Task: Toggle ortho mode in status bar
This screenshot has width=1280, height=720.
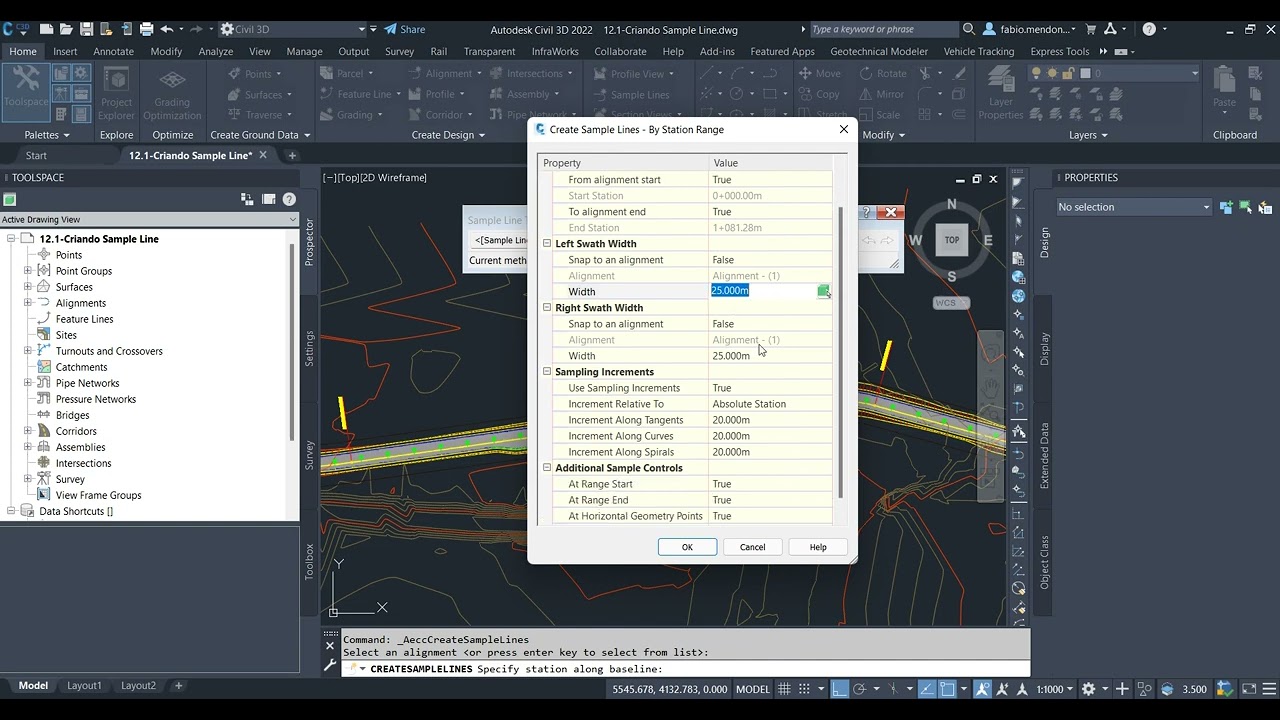Action: [840, 689]
